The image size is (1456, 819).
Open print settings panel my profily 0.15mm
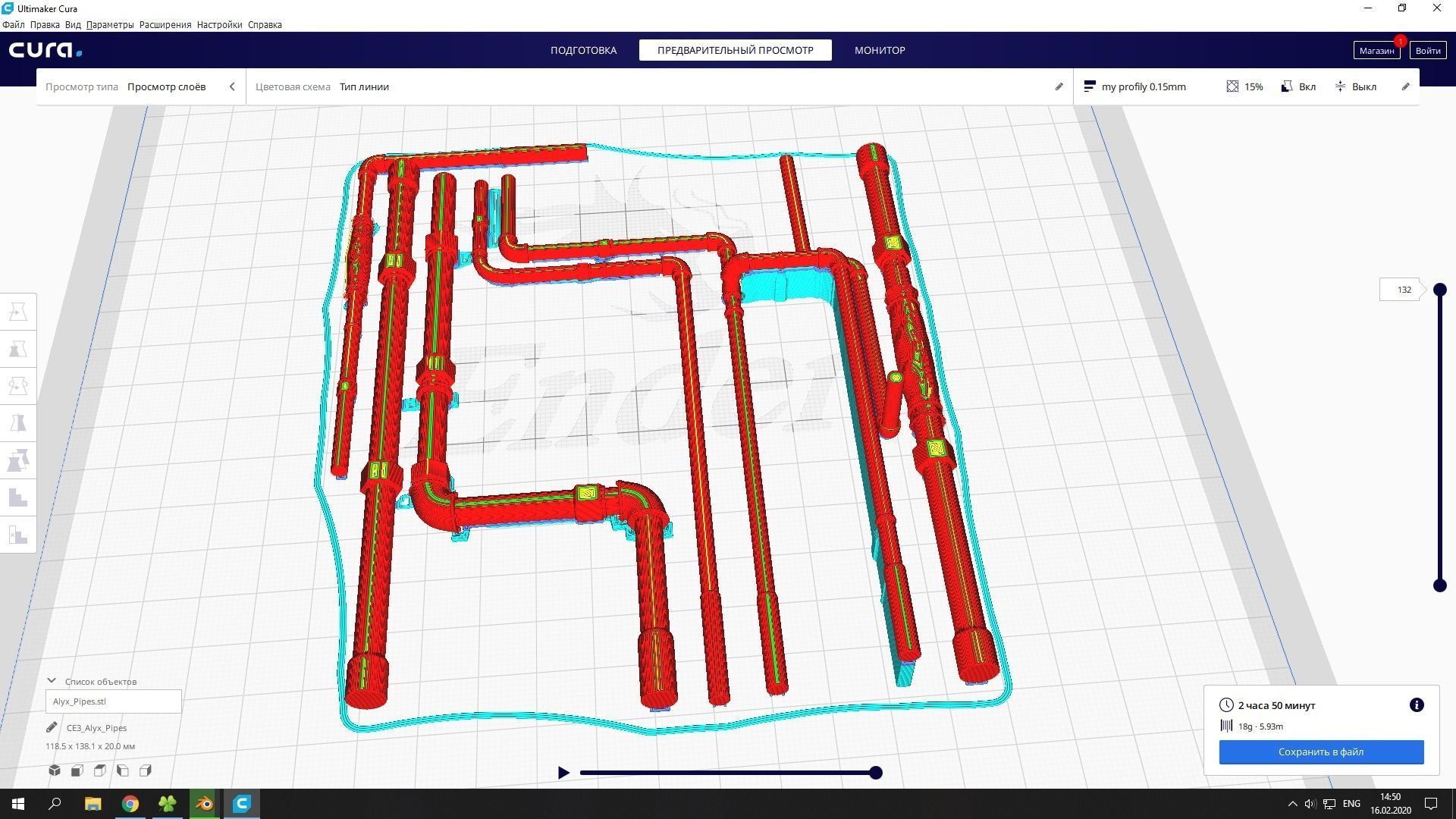(1144, 86)
